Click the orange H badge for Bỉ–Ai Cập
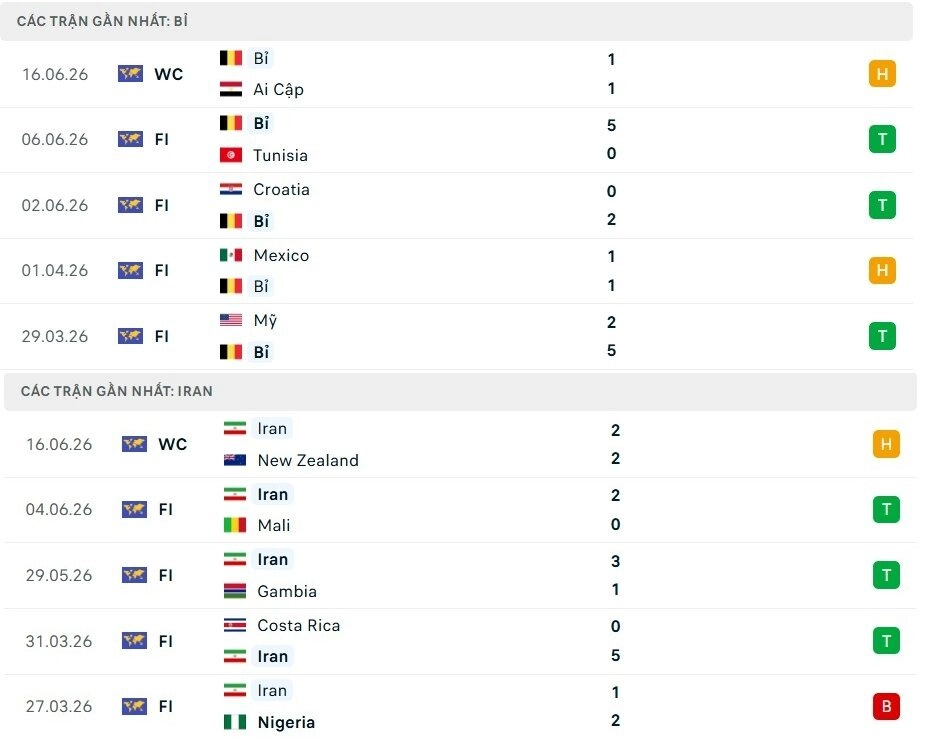This screenshot has height=744, width=926. [x=882, y=74]
